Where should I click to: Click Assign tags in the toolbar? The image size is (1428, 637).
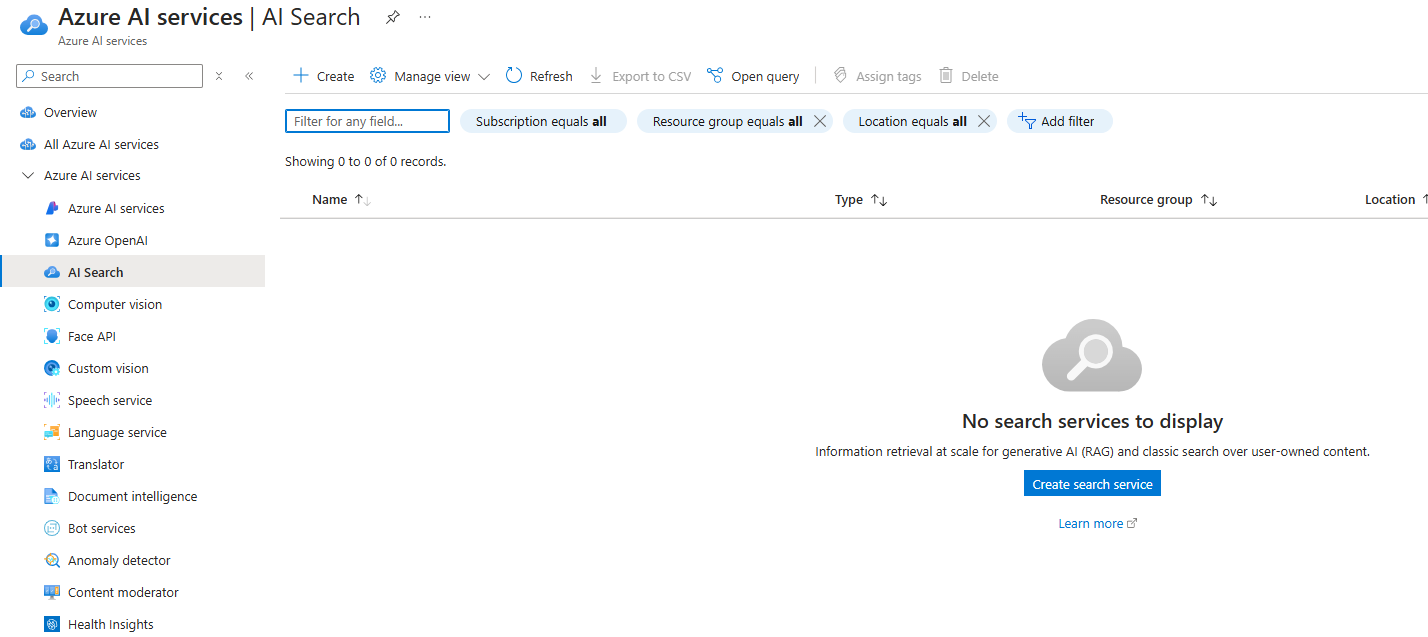click(877, 76)
